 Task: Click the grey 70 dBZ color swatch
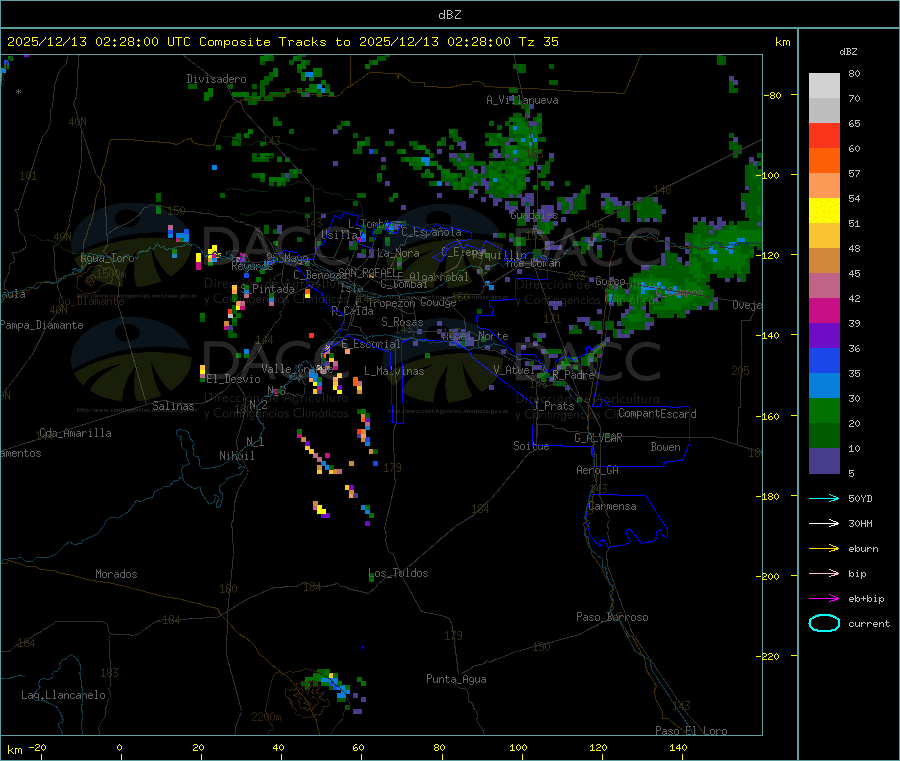pyautogui.click(x=824, y=111)
